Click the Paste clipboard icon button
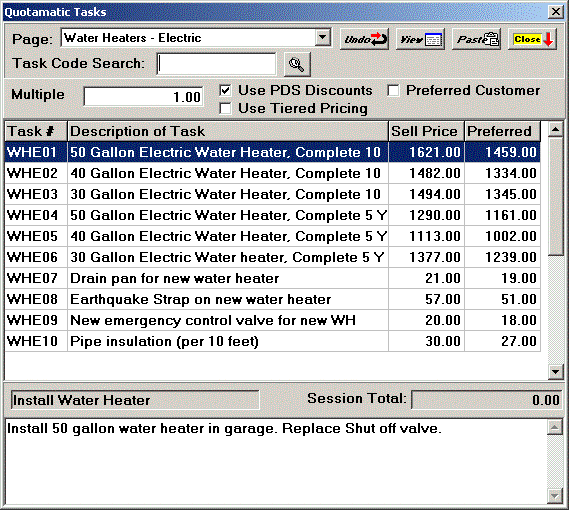569x510 pixels. [x=476, y=39]
